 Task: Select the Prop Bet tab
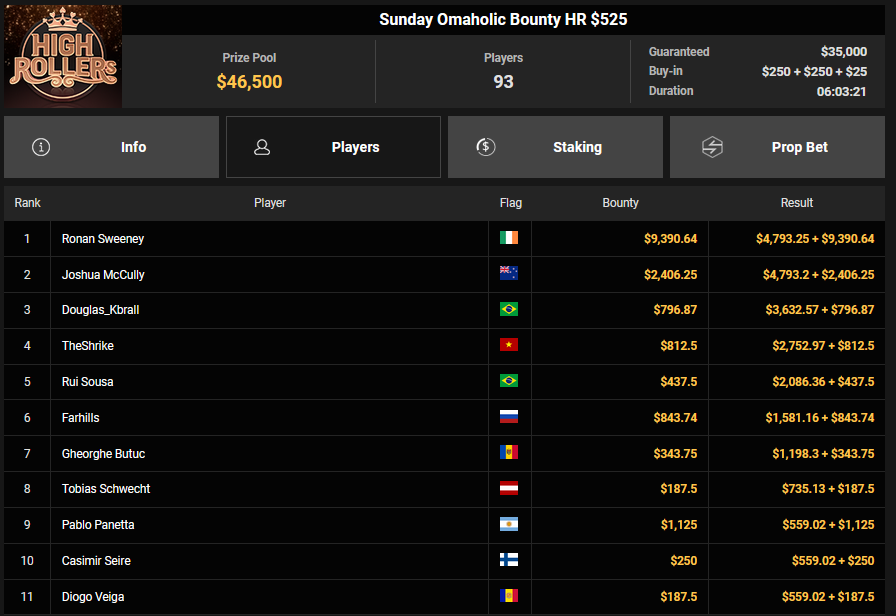[x=777, y=147]
